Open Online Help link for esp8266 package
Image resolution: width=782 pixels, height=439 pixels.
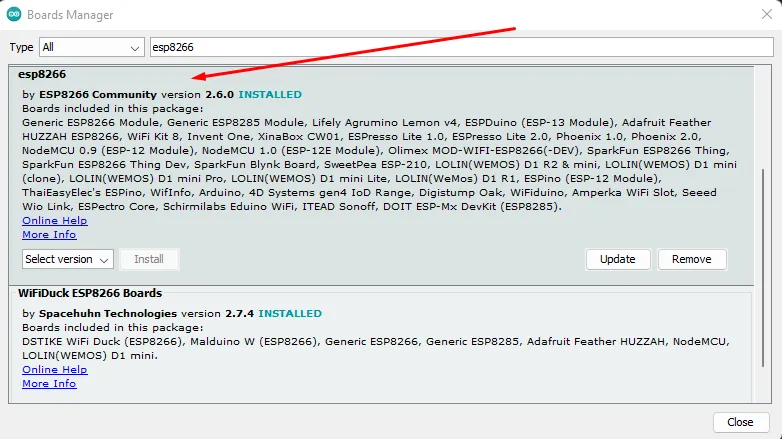coord(54,220)
